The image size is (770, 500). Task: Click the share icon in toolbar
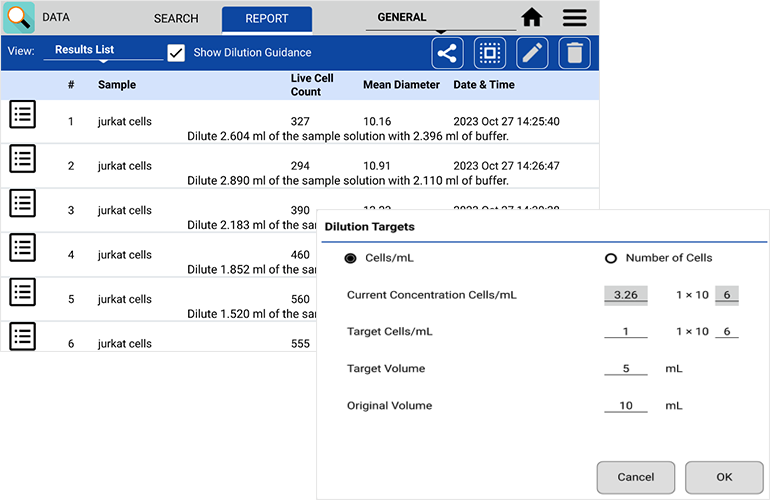[x=447, y=53]
